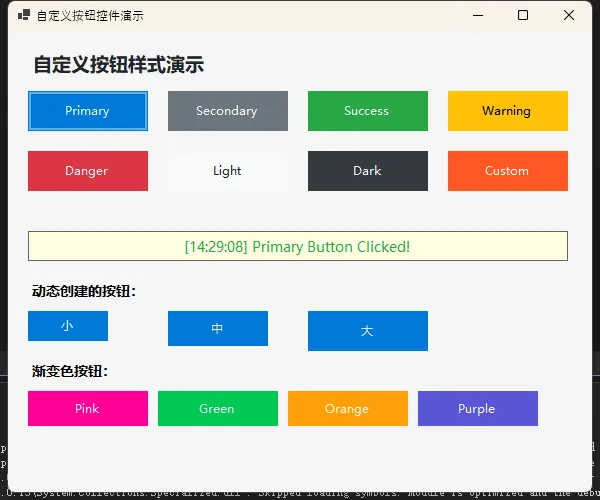The height and width of the screenshot is (500, 600).
Task: Click the small dynamic button labeled 小
Action: pyautogui.click(x=68, y=326)
